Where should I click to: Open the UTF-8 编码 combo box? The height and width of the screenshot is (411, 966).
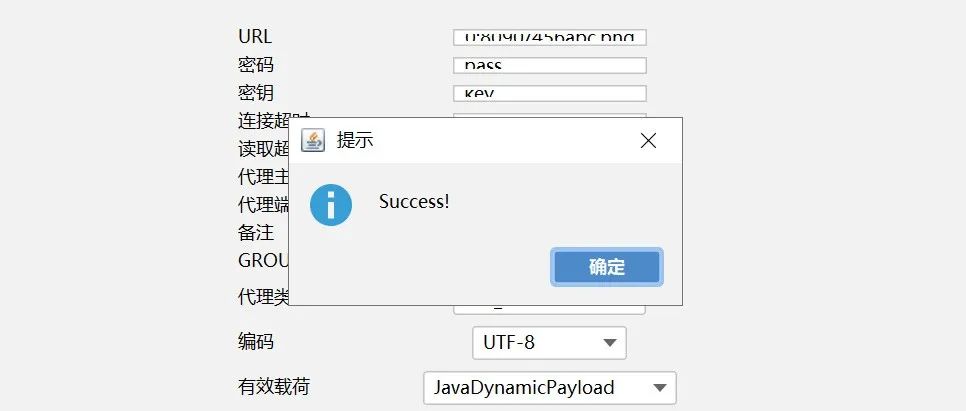pos(550,343)
